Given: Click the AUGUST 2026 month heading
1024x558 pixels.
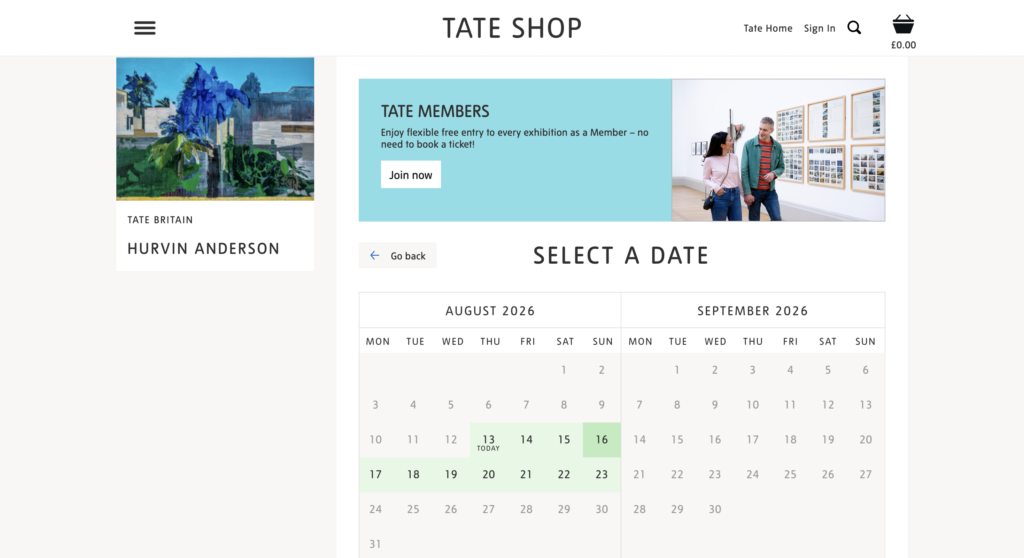Looking at the screenshot, I should pos(490,311).
